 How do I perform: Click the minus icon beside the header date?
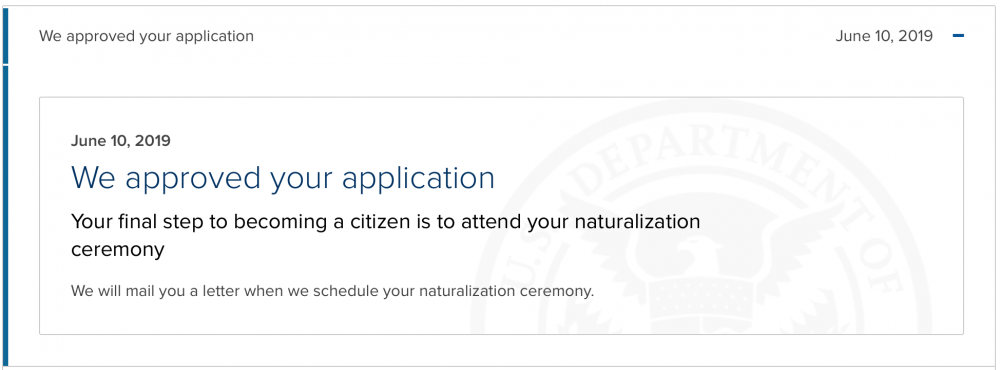click(x=958, y=36)
